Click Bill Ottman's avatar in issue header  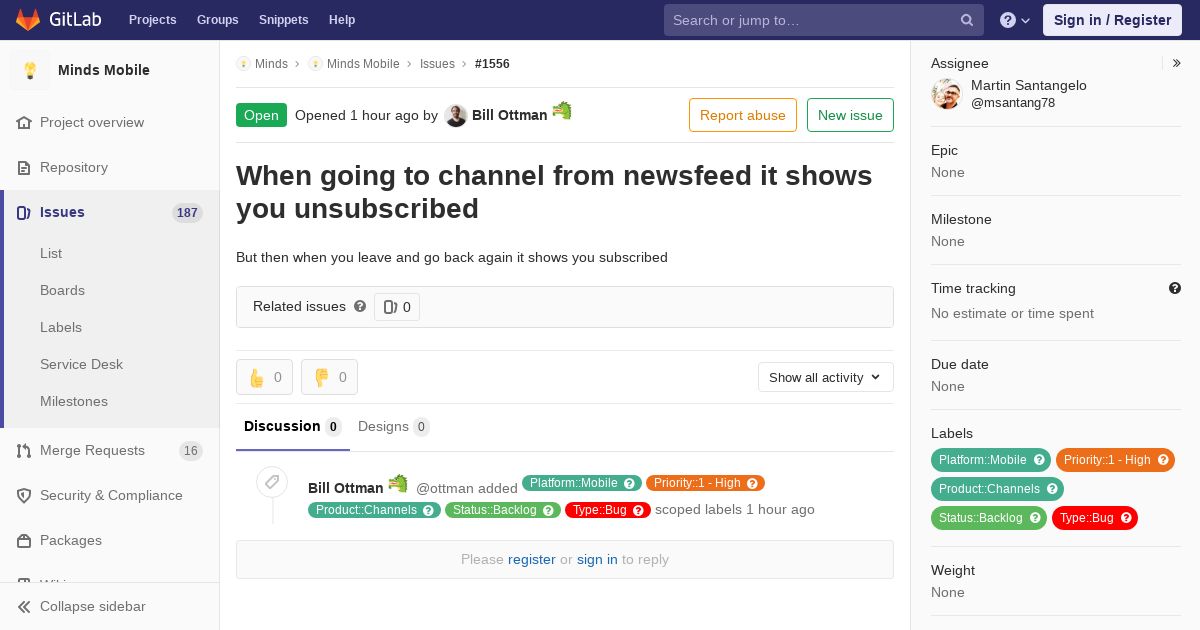coord(456,115)
